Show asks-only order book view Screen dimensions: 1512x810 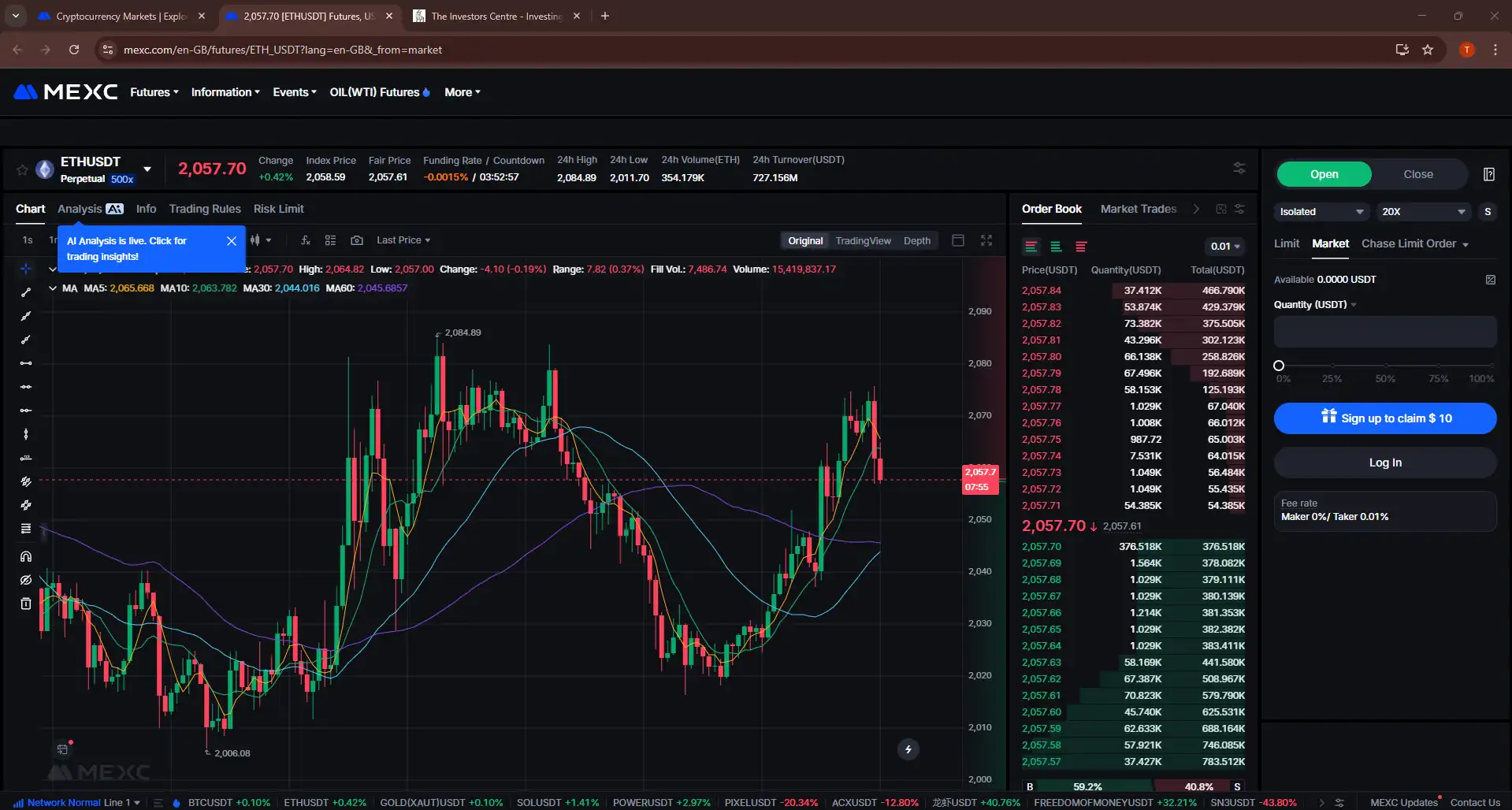(x=1081, y=247)
